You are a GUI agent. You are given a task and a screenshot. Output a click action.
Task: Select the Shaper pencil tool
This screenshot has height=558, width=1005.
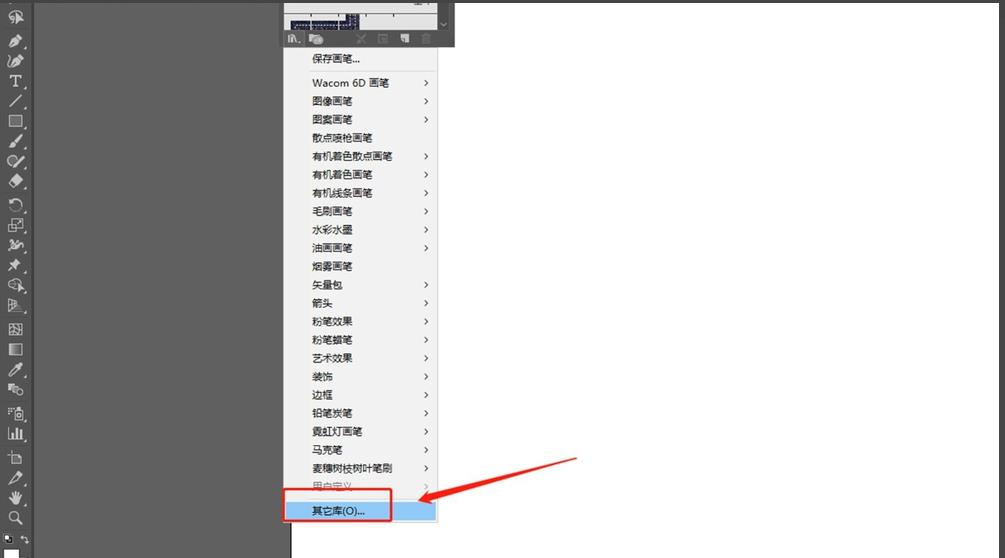tap(15, 161)
